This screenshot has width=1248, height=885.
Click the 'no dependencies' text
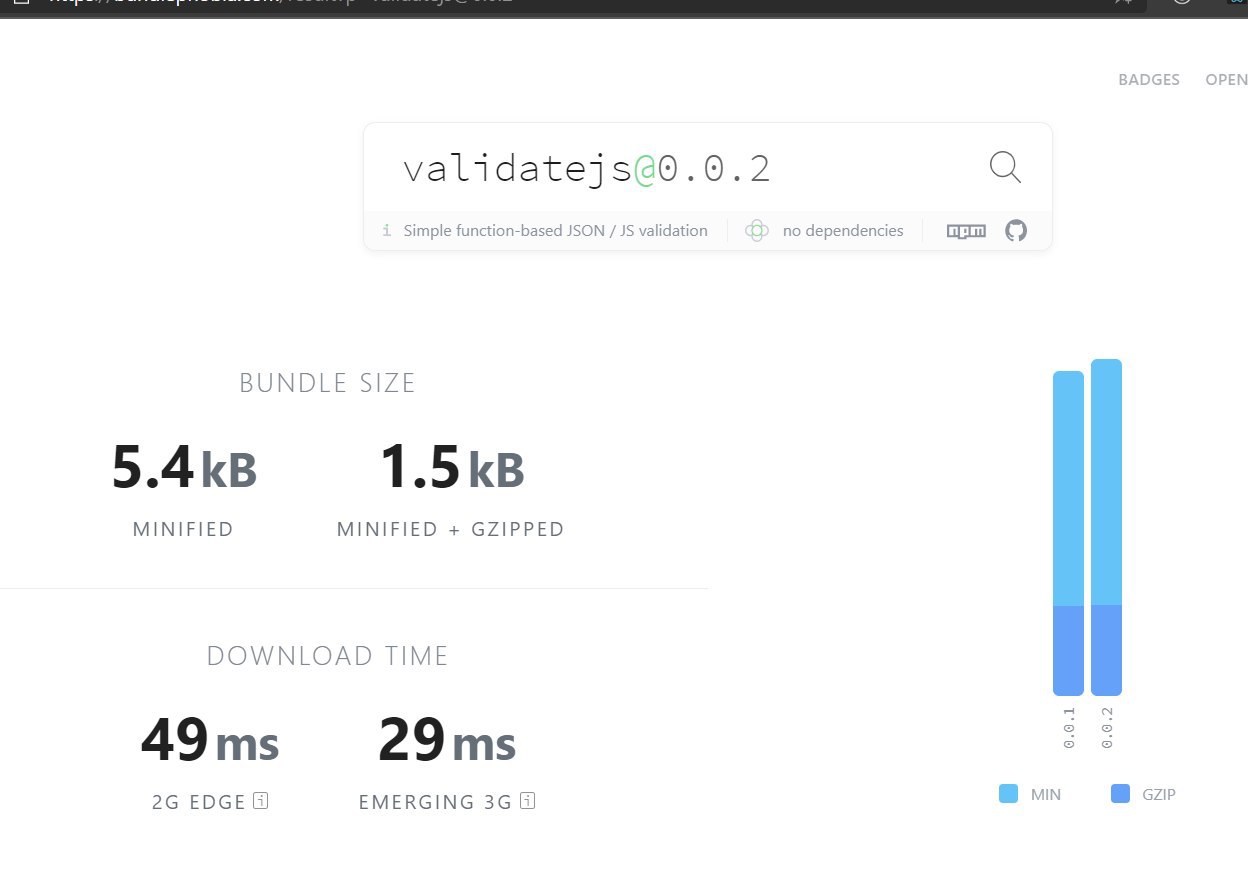[x=843, y=231]
